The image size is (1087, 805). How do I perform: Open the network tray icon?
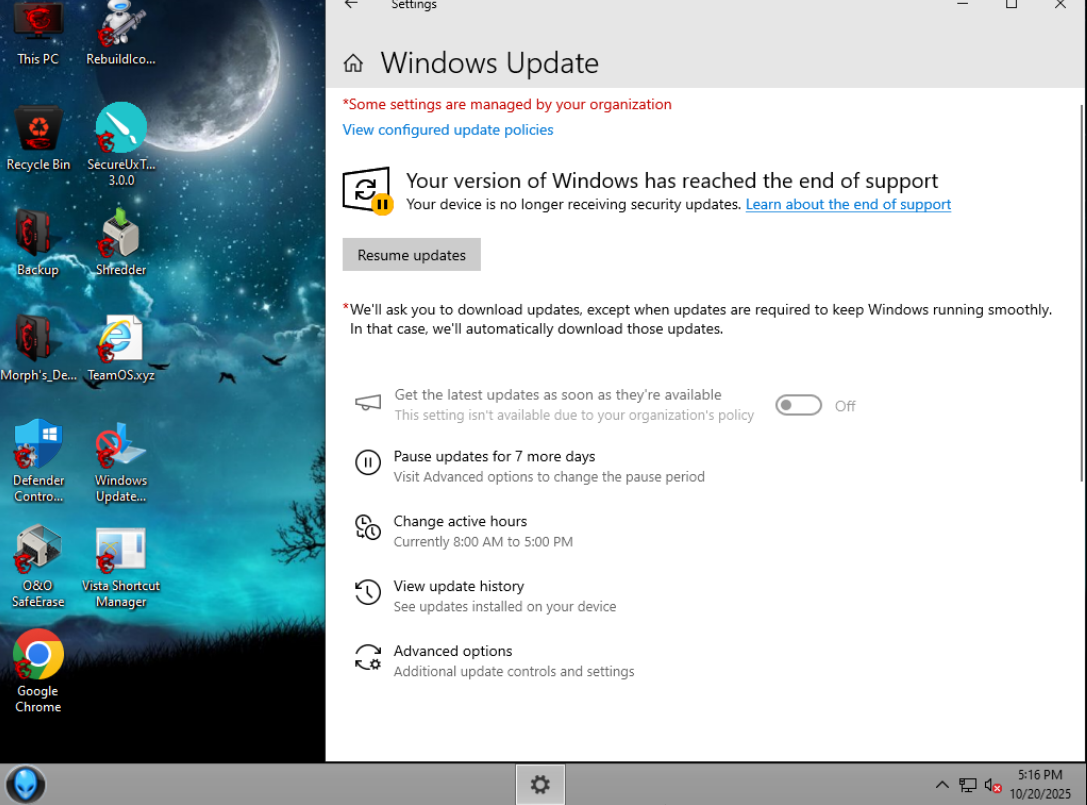[968, 785]
